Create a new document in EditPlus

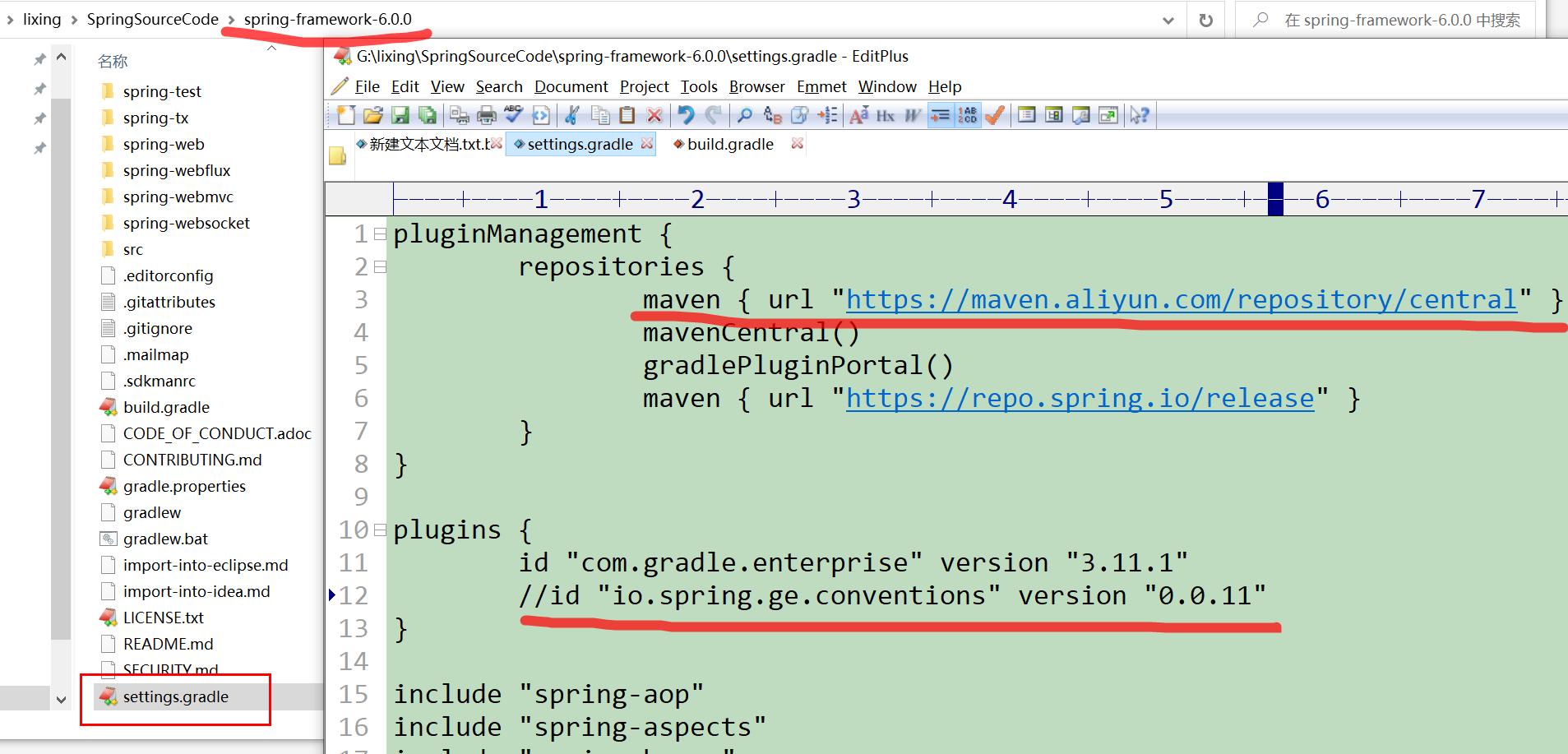tap(346, 115)
